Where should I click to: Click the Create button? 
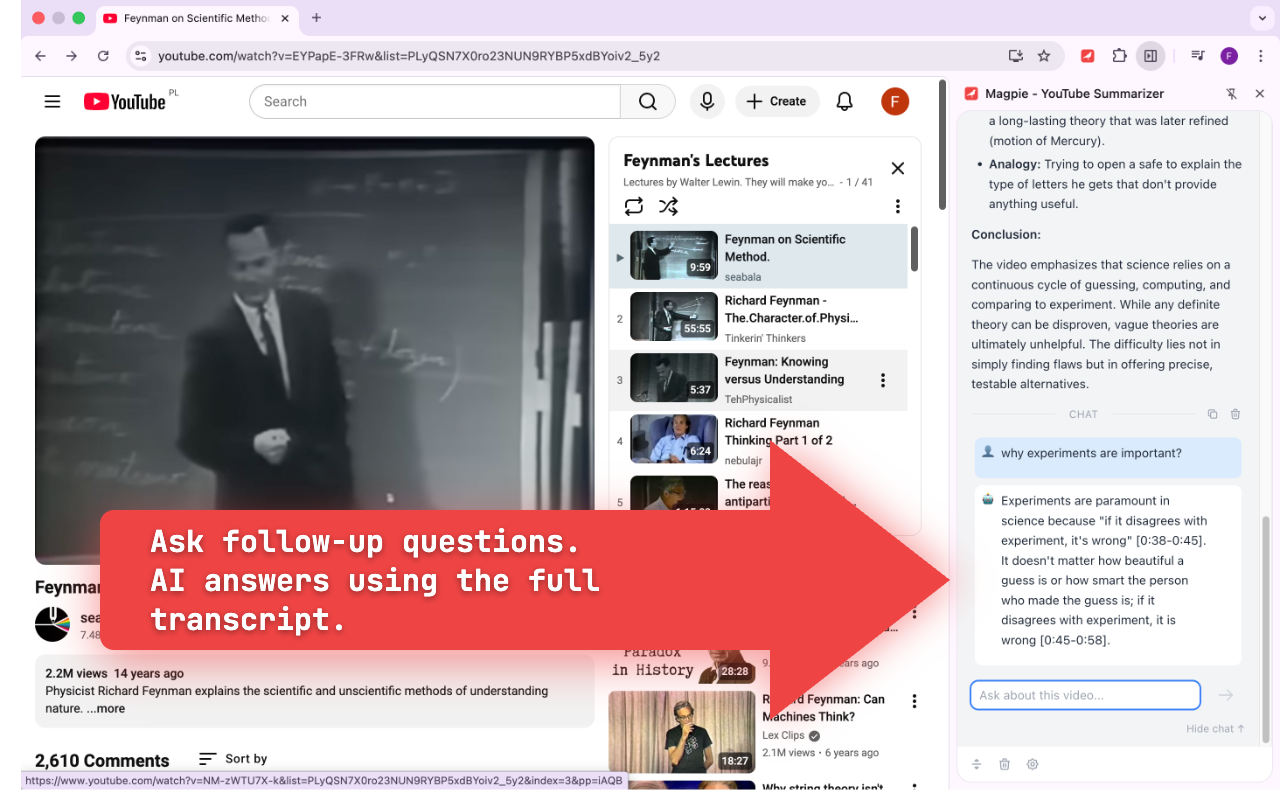pyautogui.click(x=777, y=101)
